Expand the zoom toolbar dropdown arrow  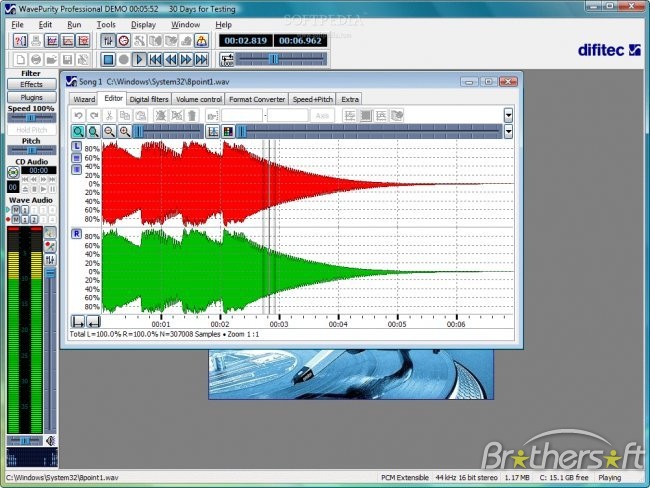click(508, 132)
